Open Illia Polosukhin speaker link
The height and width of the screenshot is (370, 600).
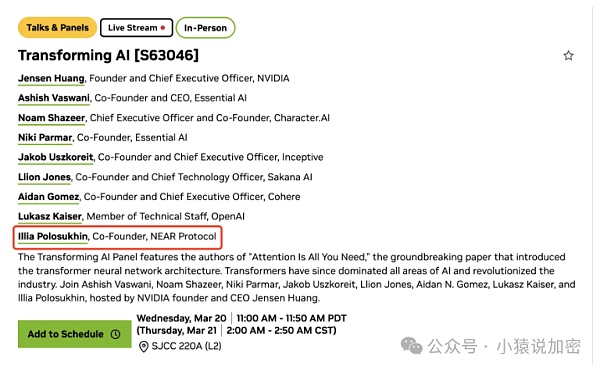pyautogui.click(x=53, y=236)
